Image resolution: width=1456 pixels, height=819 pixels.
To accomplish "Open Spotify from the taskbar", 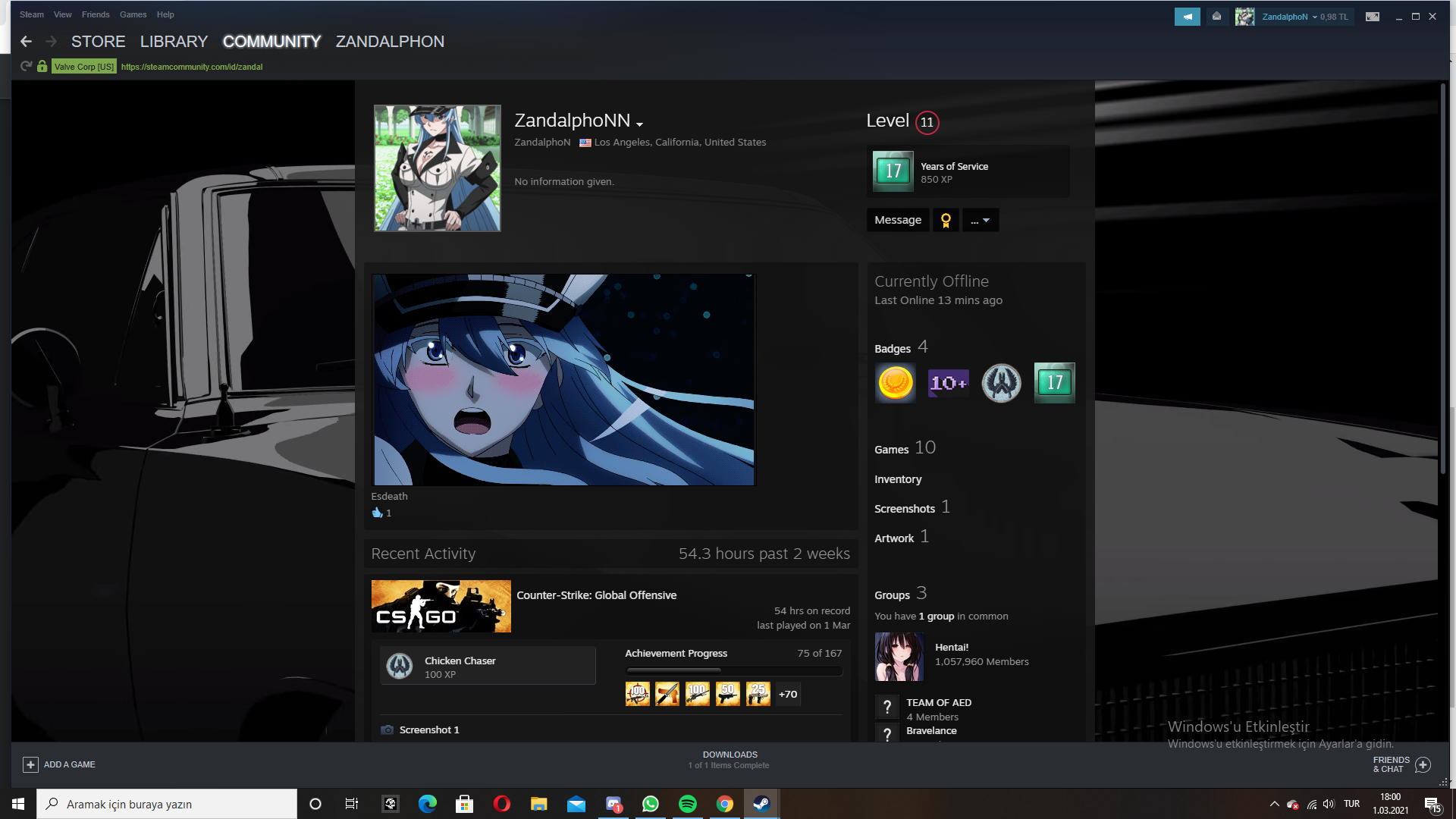I will tap(688, 804).
